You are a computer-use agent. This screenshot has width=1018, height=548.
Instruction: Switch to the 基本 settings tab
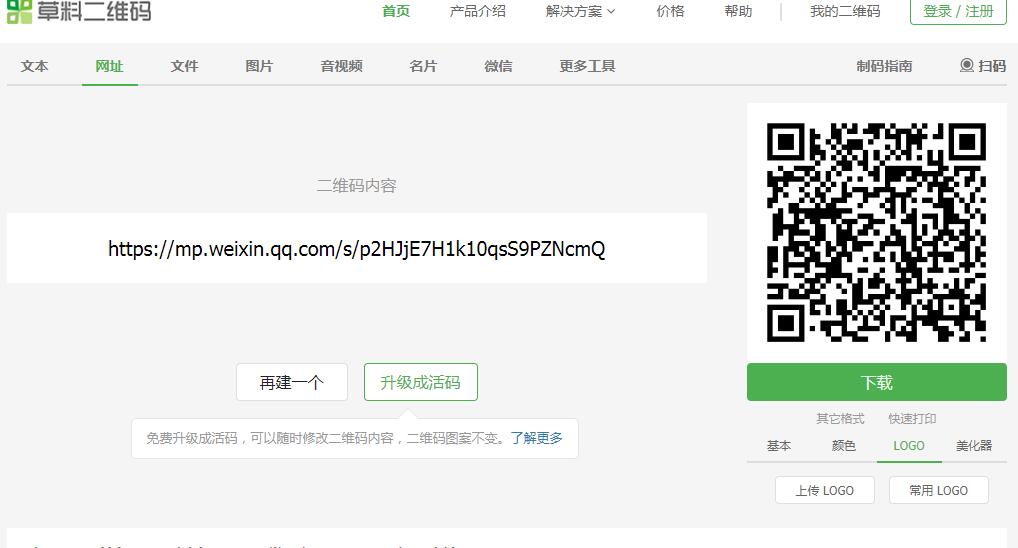click(x=779, y=445)
